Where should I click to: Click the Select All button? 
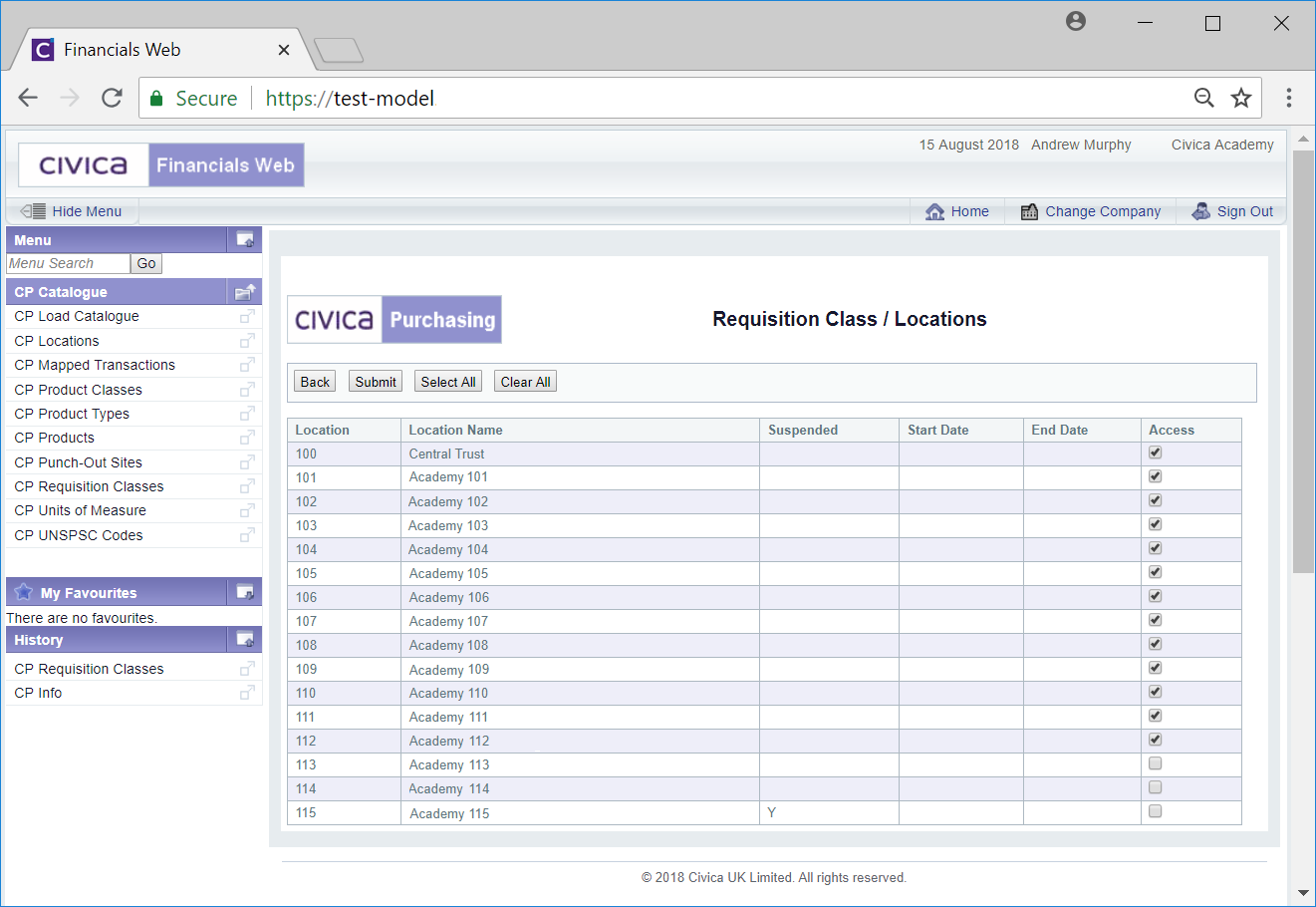(448, 382)
